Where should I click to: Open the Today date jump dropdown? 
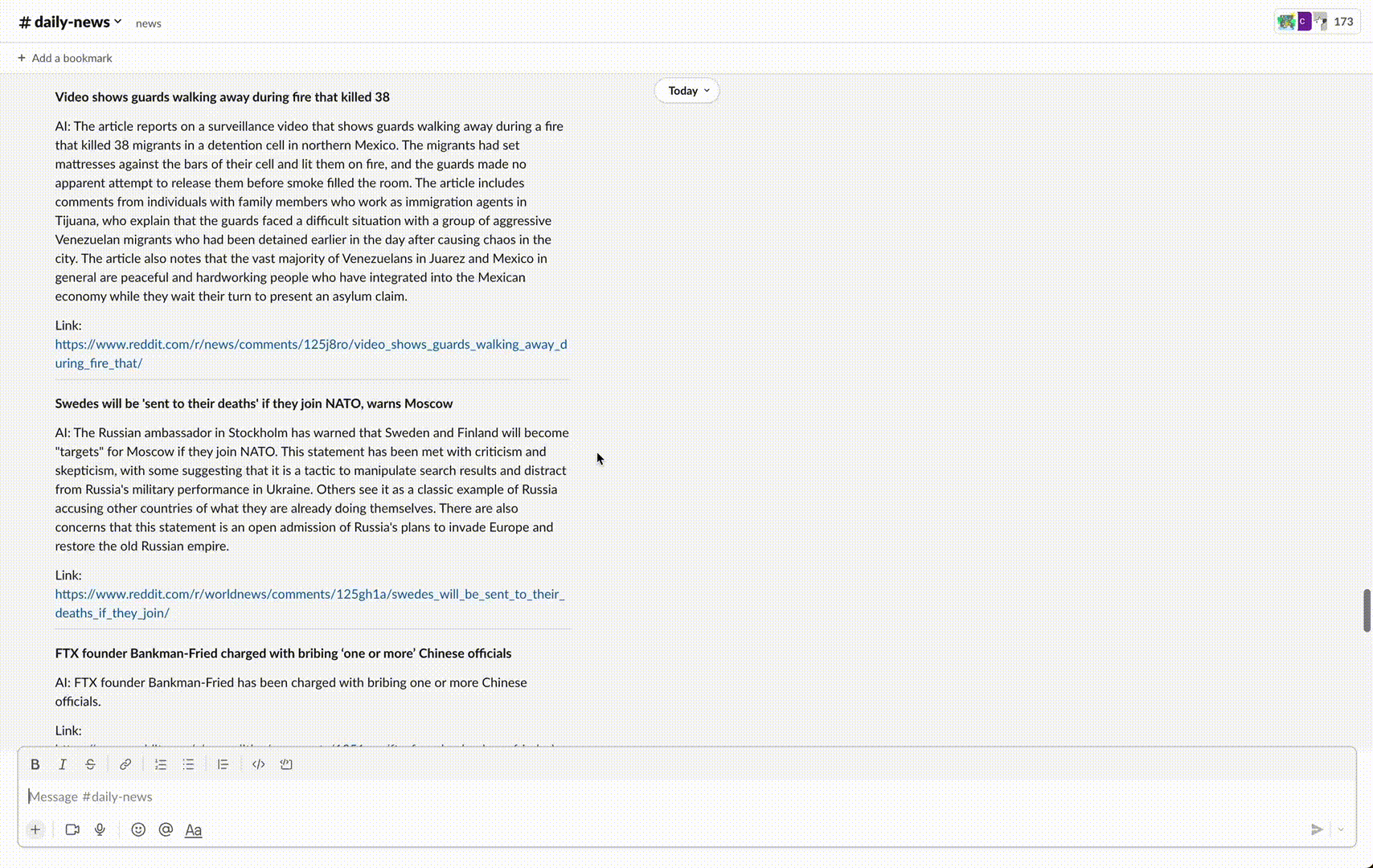click(x=687, y=91)
